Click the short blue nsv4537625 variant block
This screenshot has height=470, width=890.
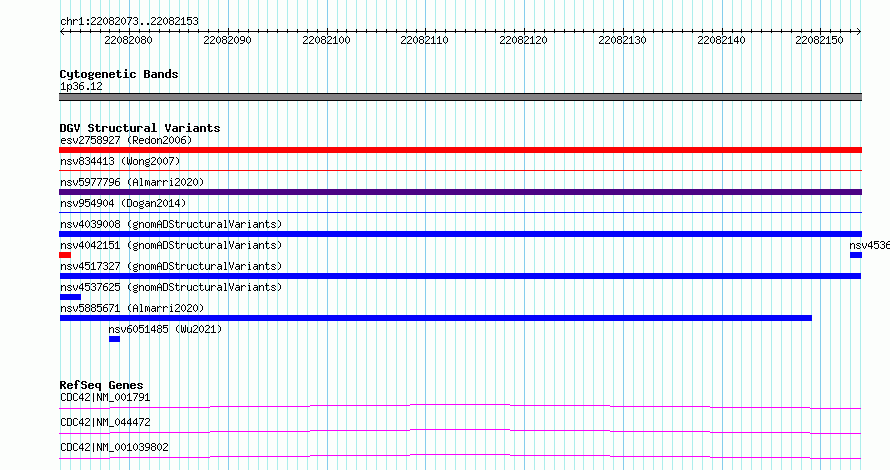coord(70,297)
